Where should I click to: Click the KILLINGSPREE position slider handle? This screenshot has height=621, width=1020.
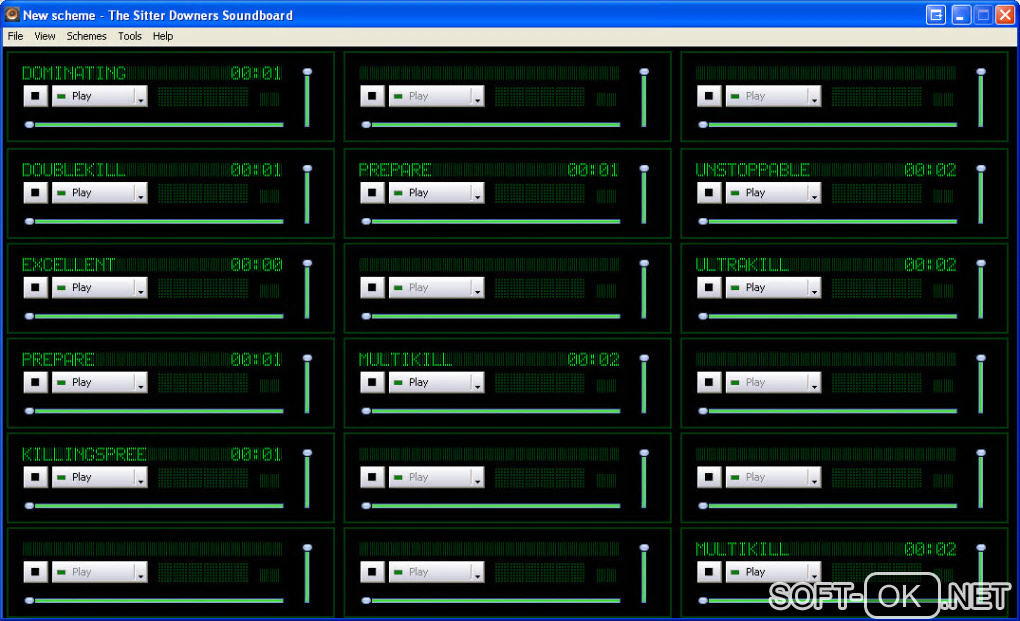pyautogui.click(x=29, y=505)
